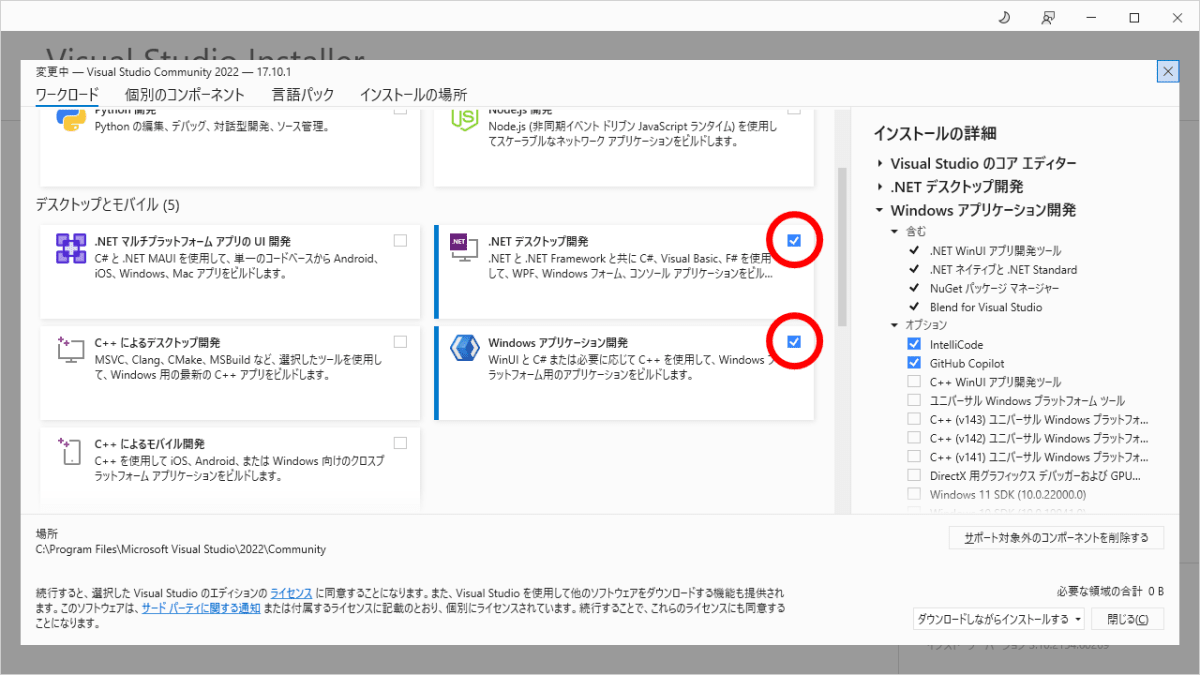Image resolution: width=1200 pixels, height=675 pixels.
Task: Expand Visual Studio のコア エディター details
Action: click(x=880, y=163)
